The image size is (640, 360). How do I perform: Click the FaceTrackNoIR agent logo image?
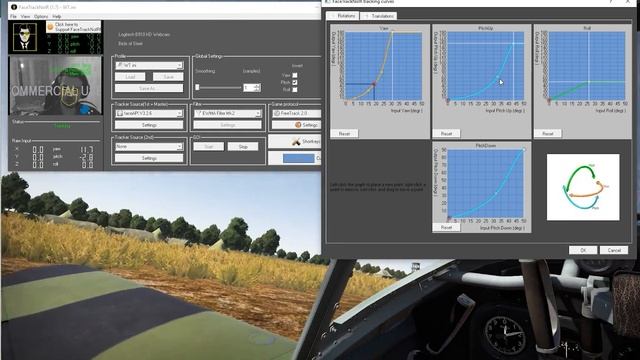click(x=24, y=37)
